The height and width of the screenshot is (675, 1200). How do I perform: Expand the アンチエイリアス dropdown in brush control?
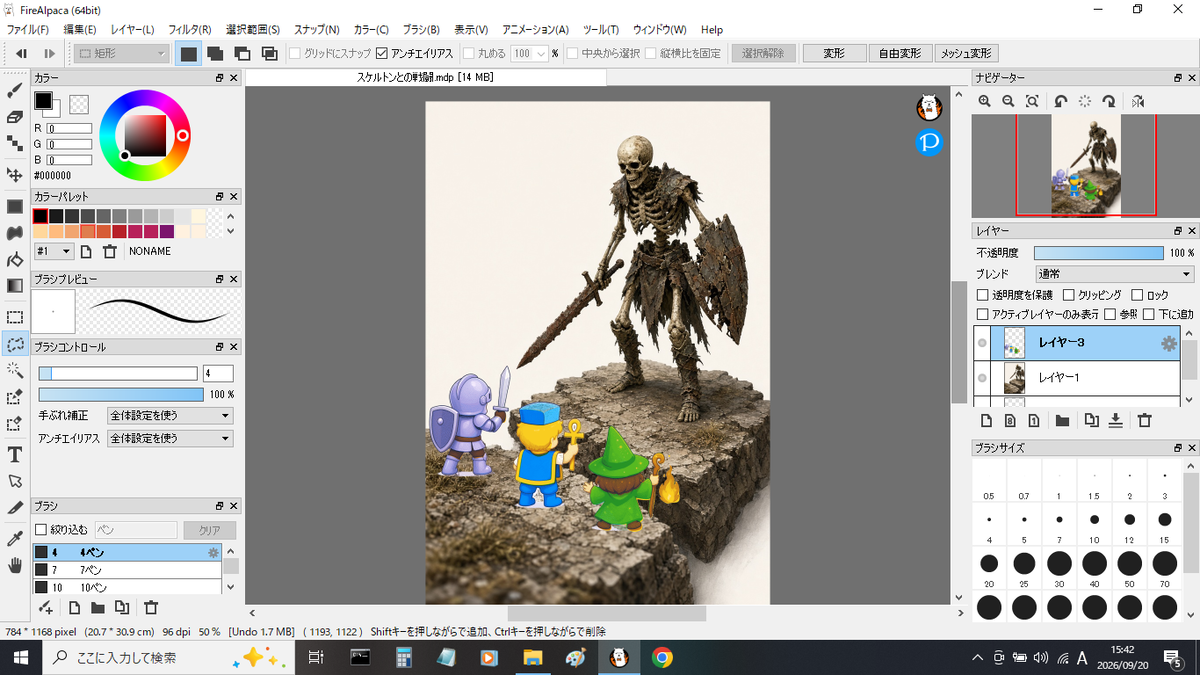coord(170,438)
